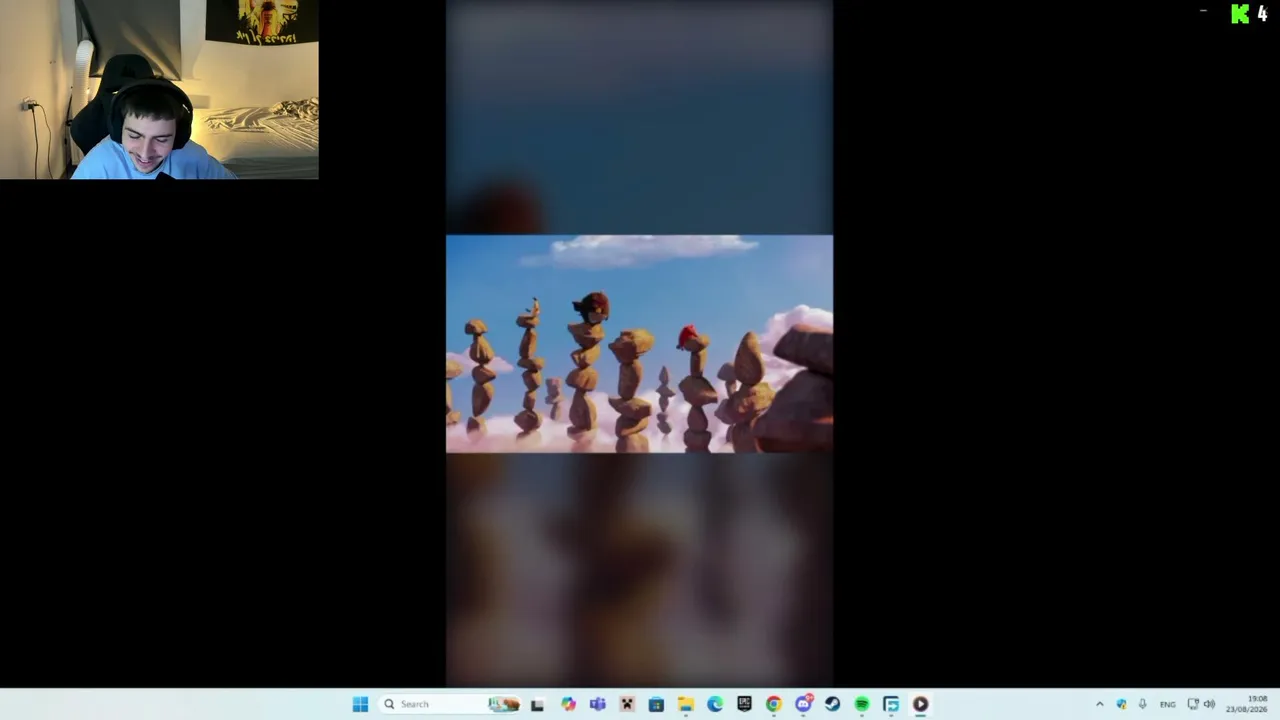
Task: Launch Steam from the taskbar
Action: point(832,704)
